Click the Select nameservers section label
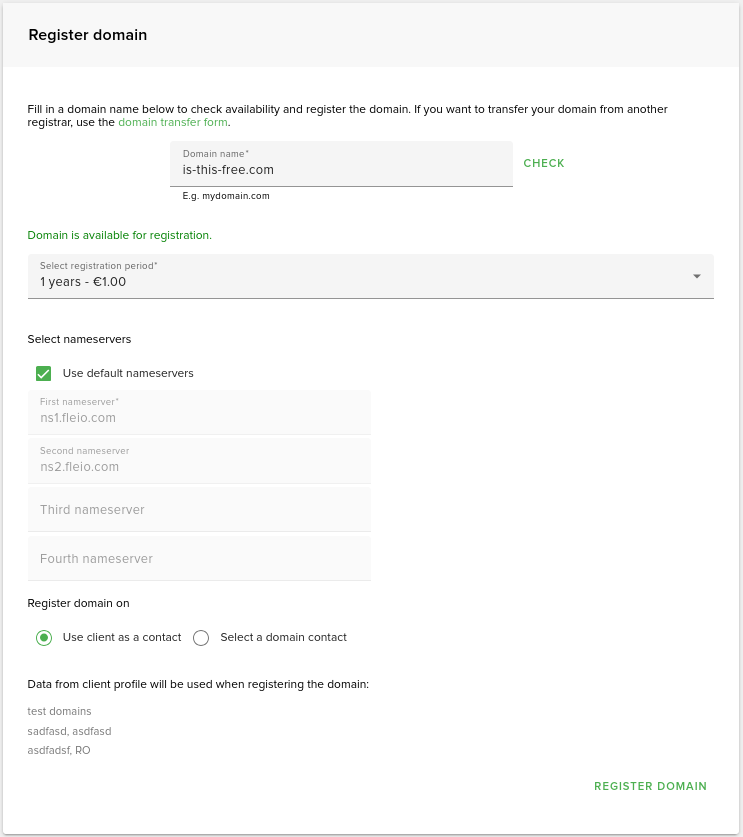The image size is (743, 837). (x=79, y=339)
